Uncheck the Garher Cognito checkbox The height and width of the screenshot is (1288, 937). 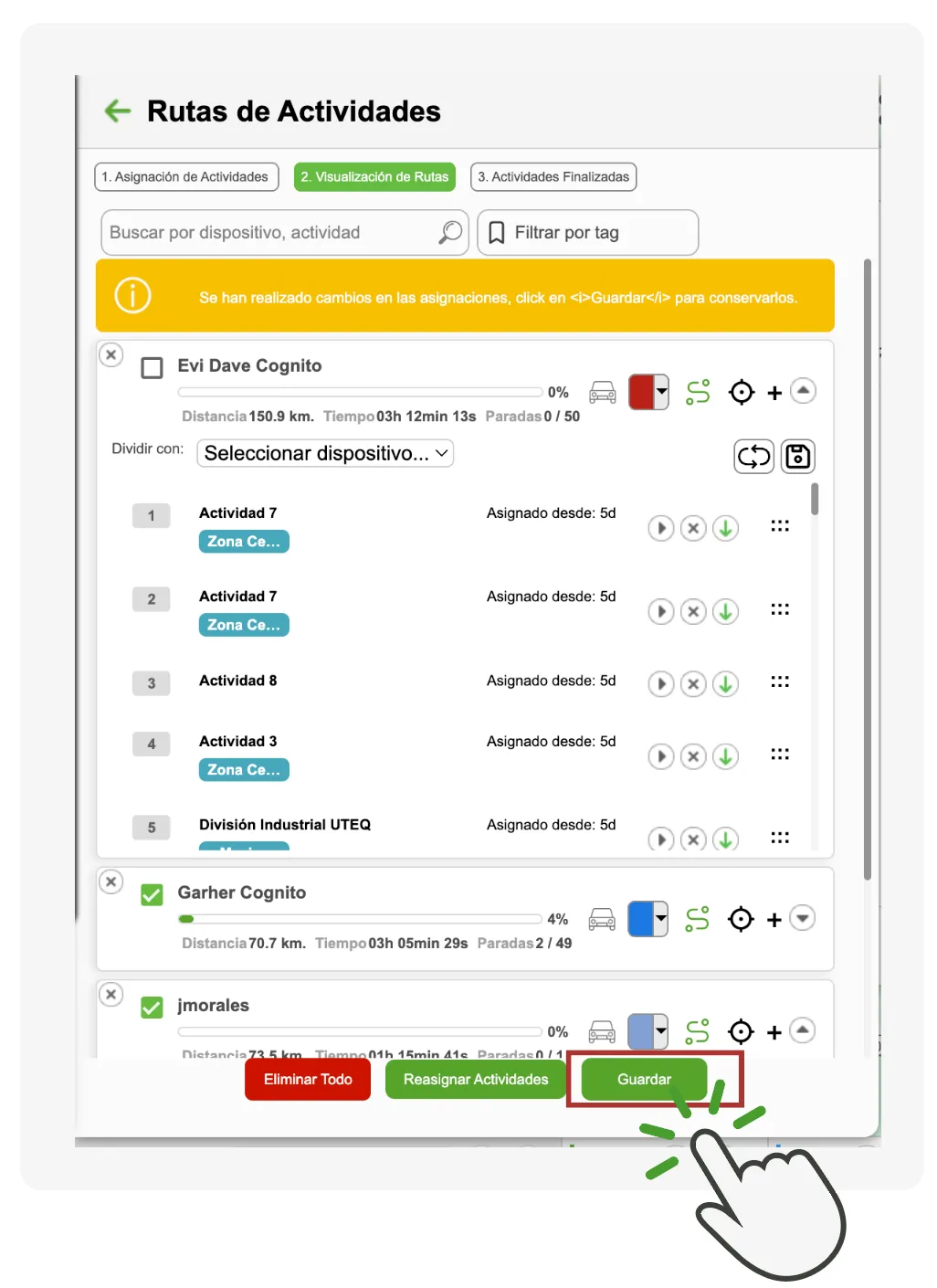point(152,894)
